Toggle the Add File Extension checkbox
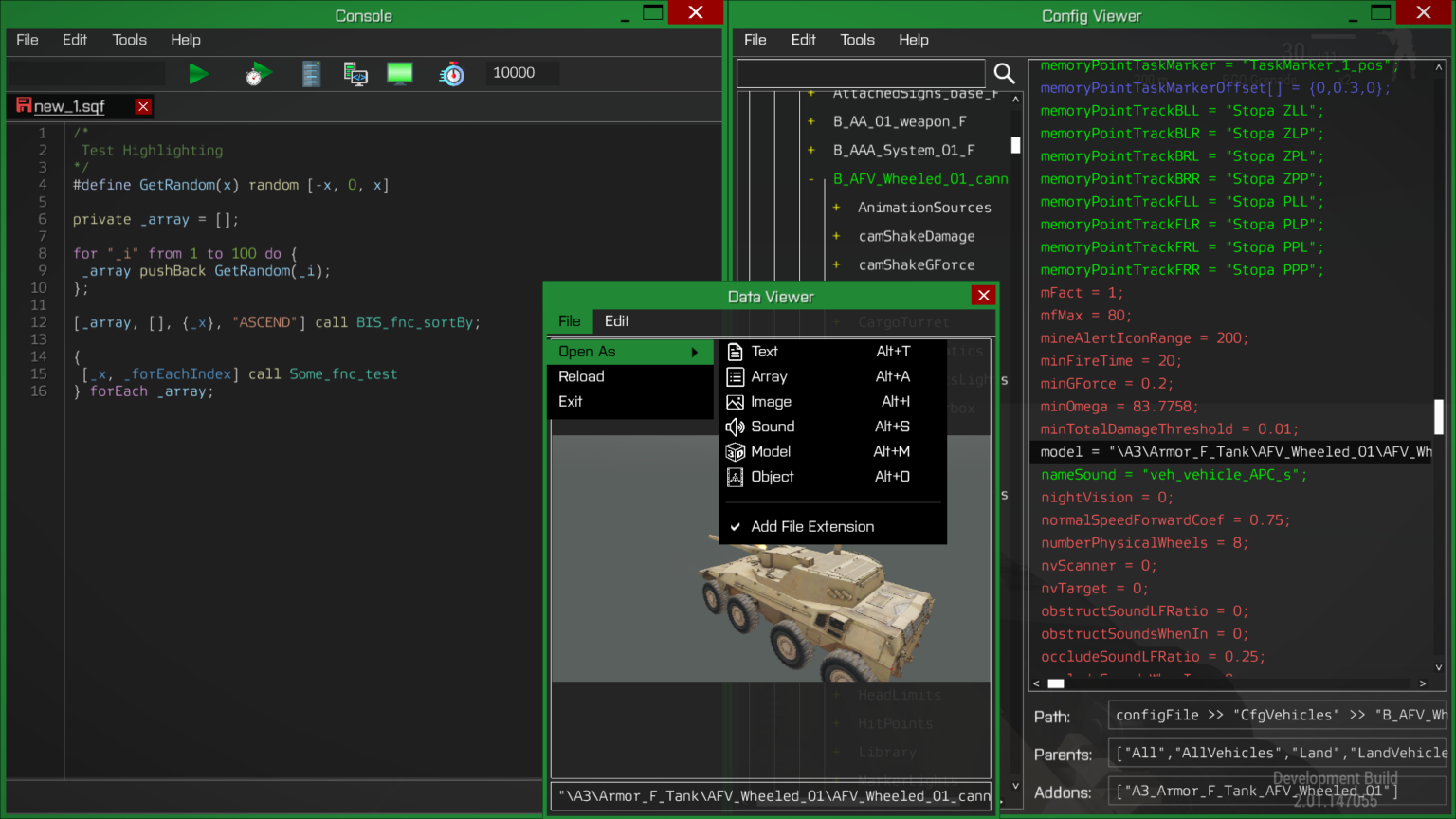Screen dimensions: 1456x819 (x=811, y=526)
